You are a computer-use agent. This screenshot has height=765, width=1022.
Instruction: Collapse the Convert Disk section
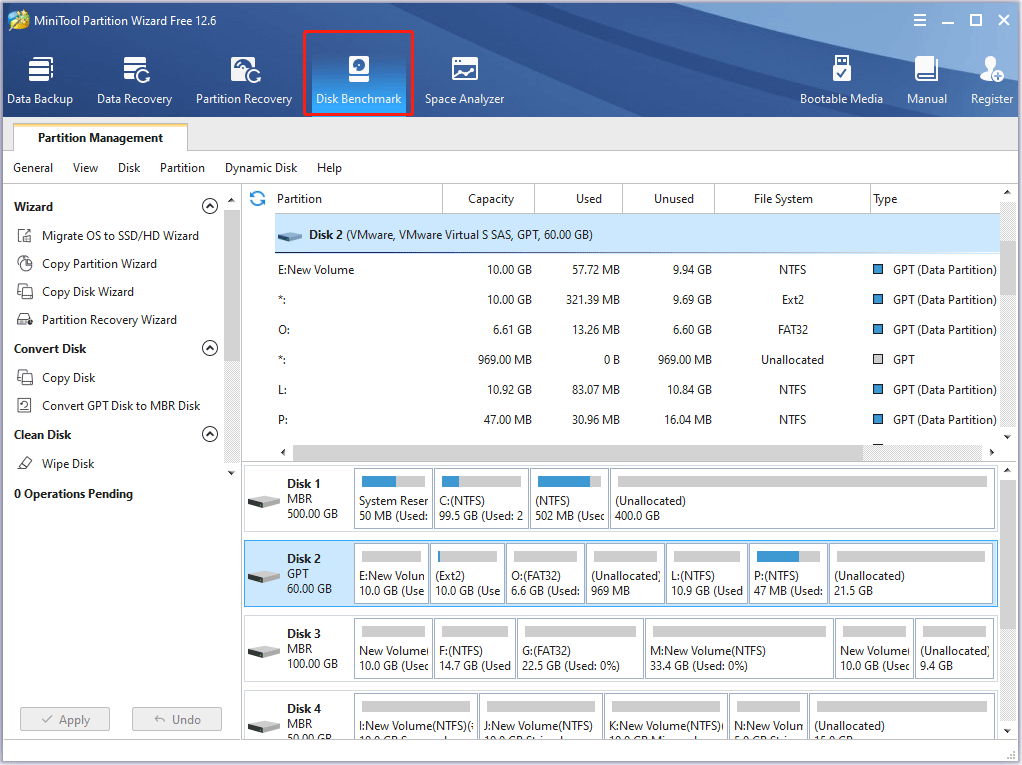[x=210, y=349]
